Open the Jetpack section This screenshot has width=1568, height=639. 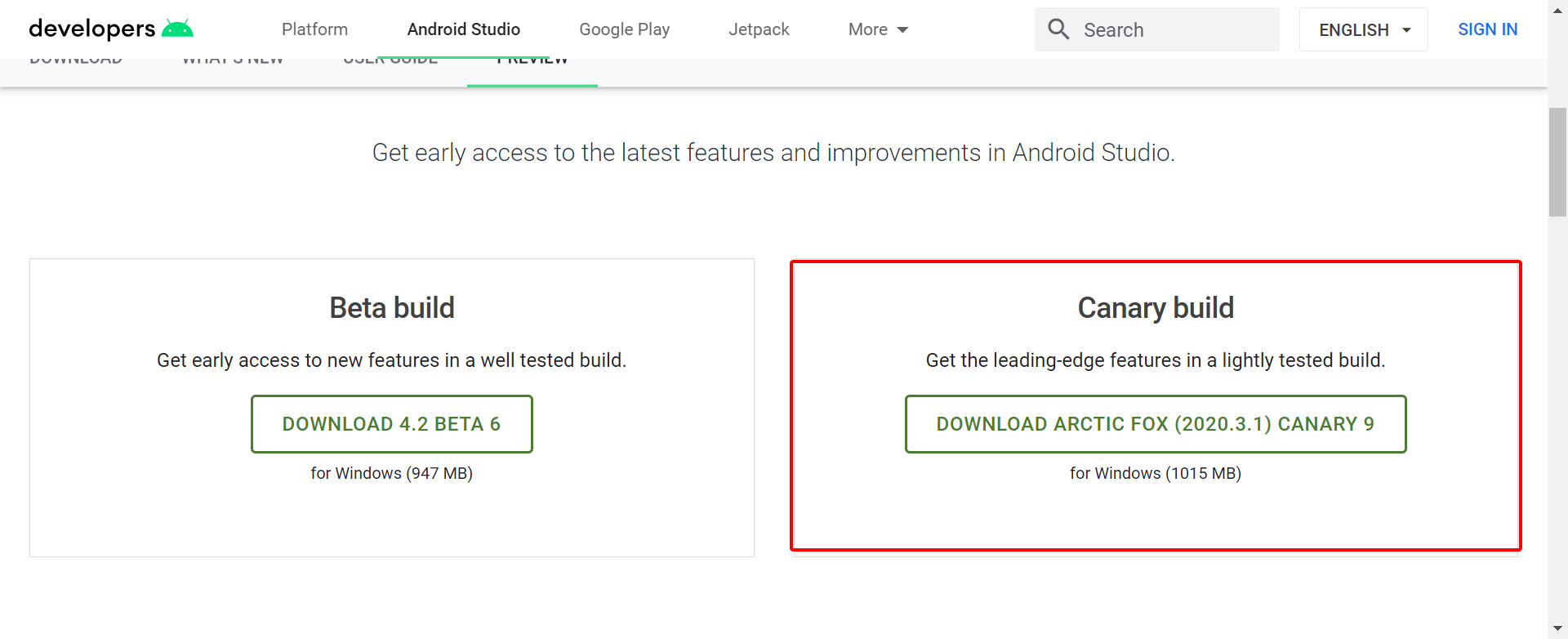[x=759, y=29]
